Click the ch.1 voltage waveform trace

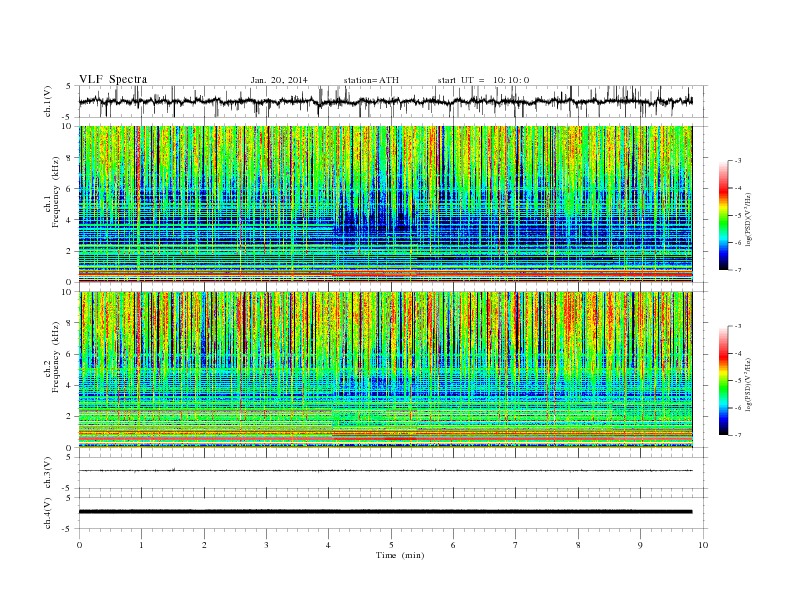(x=385, y=101)
